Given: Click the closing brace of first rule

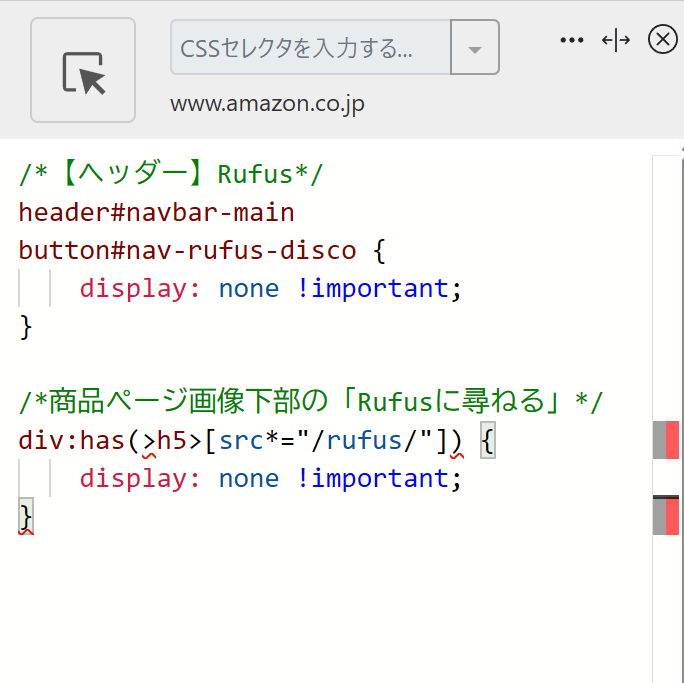Looking at the screenshot, I should pyautogui.click(x=26, y=327).
